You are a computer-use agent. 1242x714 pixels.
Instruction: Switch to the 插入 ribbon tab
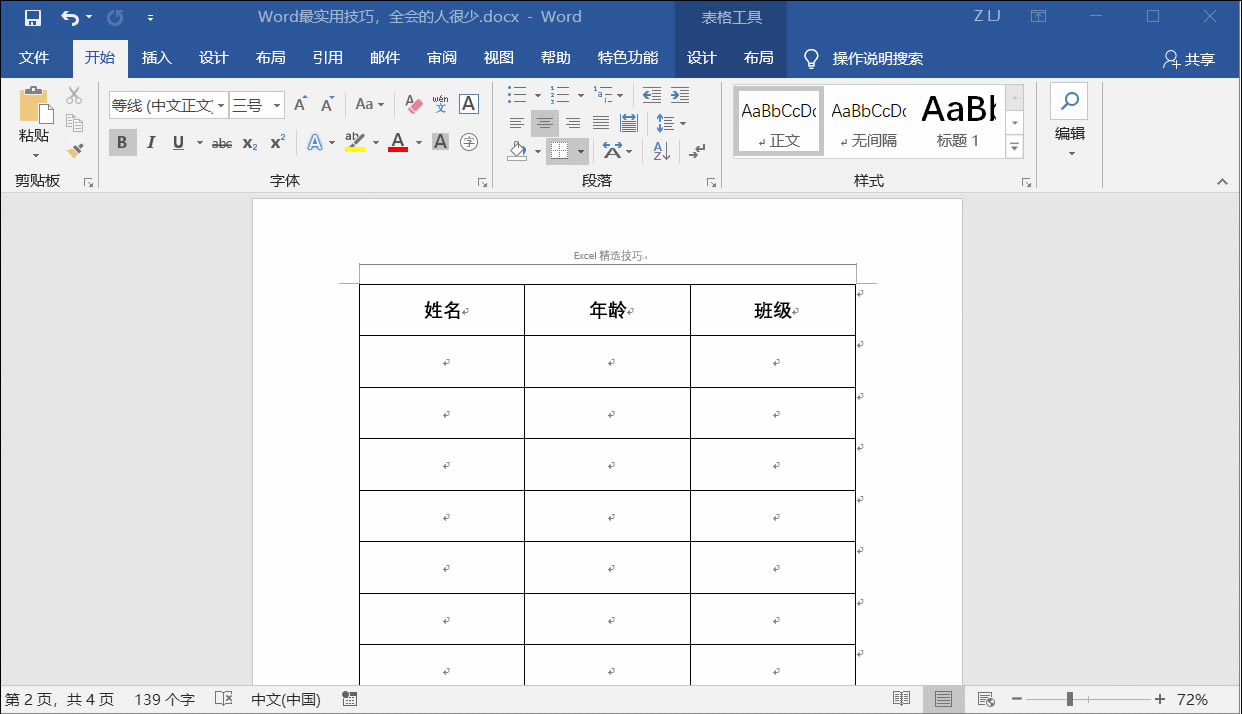(157, 58)
